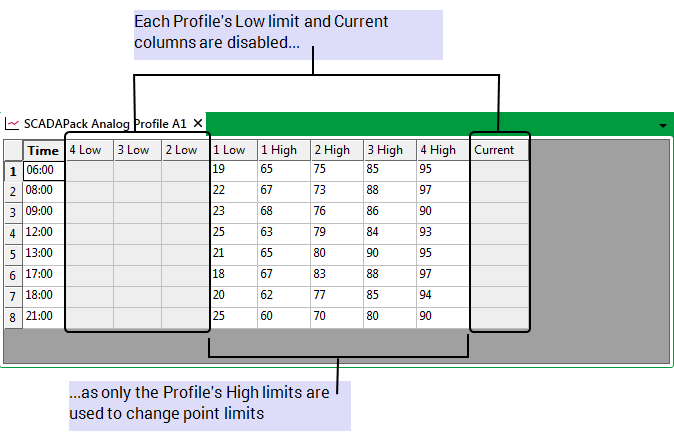Open the tab list dropdown arrow
Viewport: 674px width, 441px height.
663,125
